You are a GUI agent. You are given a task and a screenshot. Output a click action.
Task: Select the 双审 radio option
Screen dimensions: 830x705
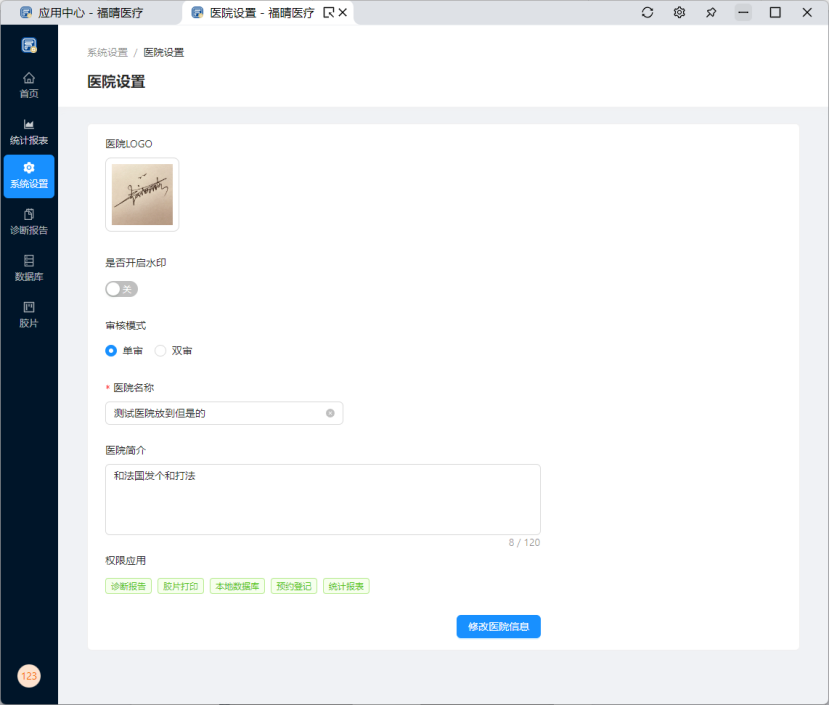pyautogui.click(x=160, y=351)
